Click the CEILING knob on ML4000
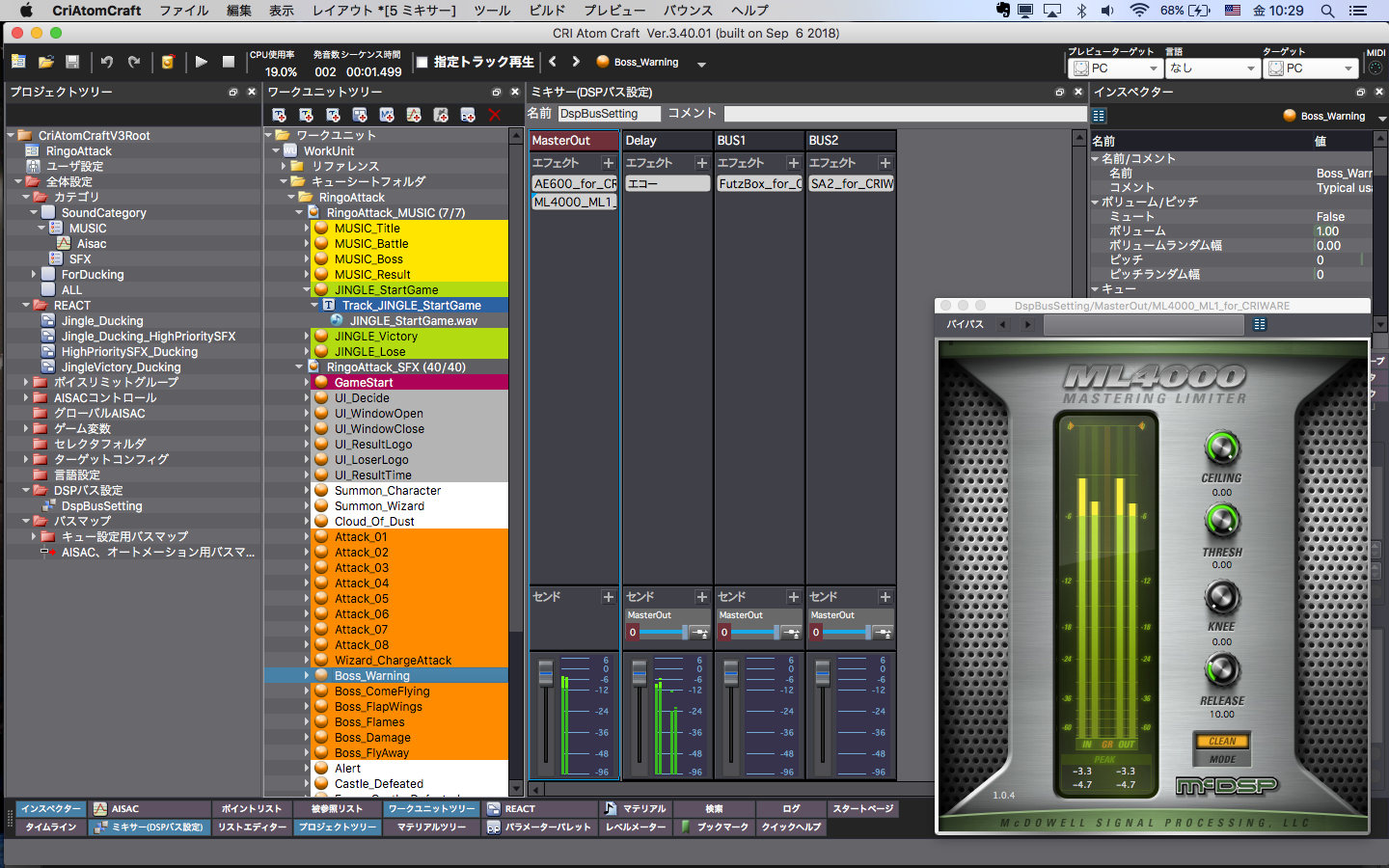This screenshot has height=868, width=1389. (1222, 448)
